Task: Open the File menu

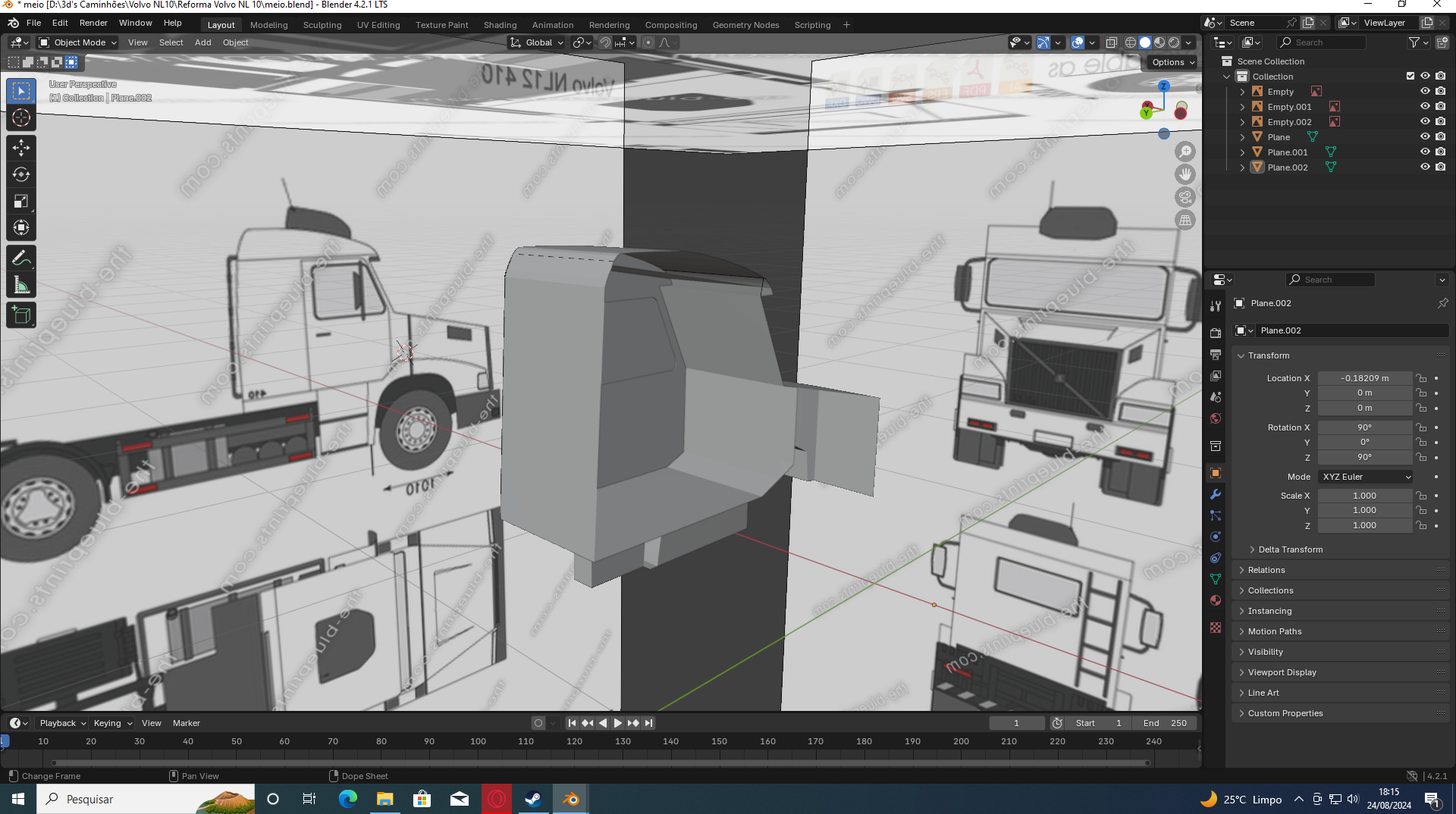Action: point(33,23)
